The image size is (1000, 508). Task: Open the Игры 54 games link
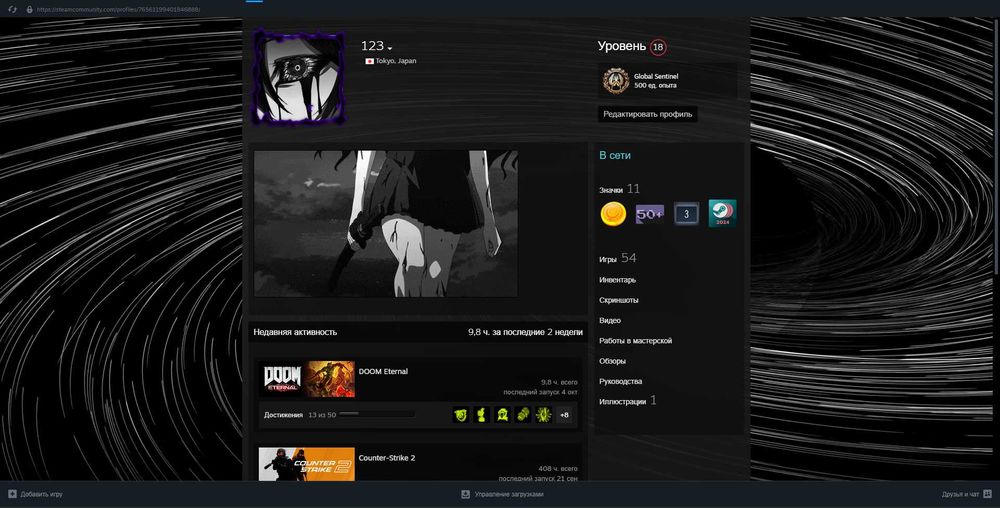tap(617, 258)
